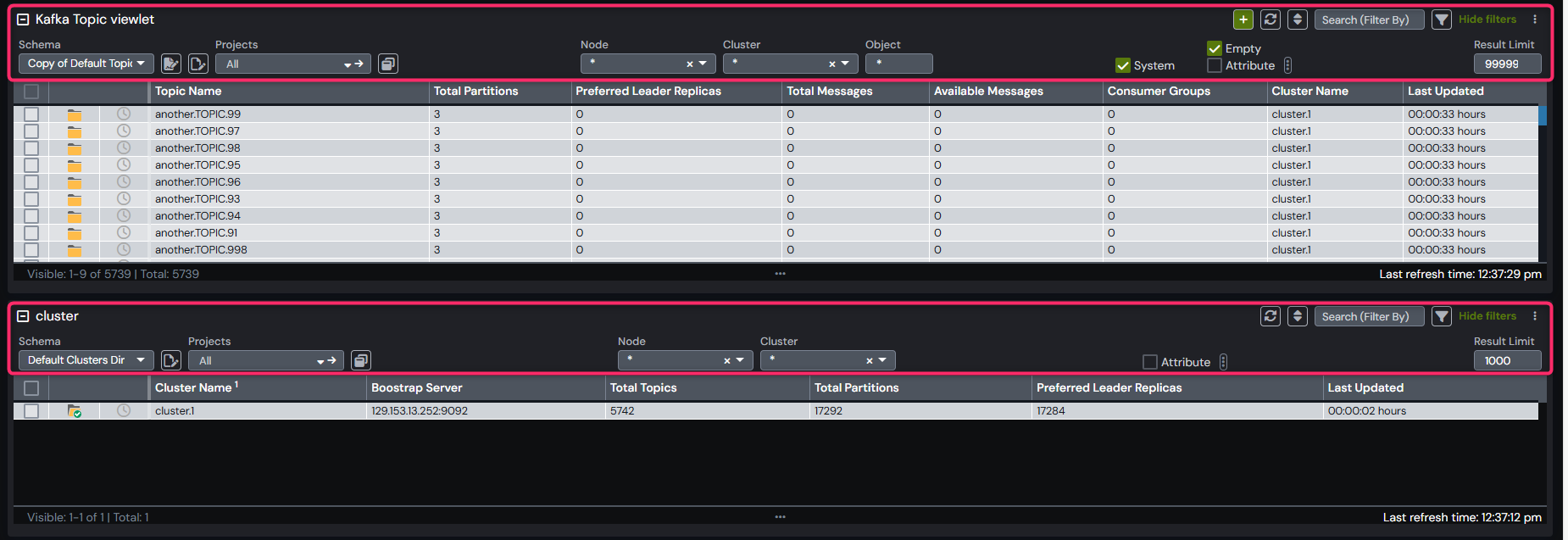Viewport: 1568px width, 540px height.
Task: Click the stacked windows icon beside cluster Projects
Action: [x=361, y=360]
